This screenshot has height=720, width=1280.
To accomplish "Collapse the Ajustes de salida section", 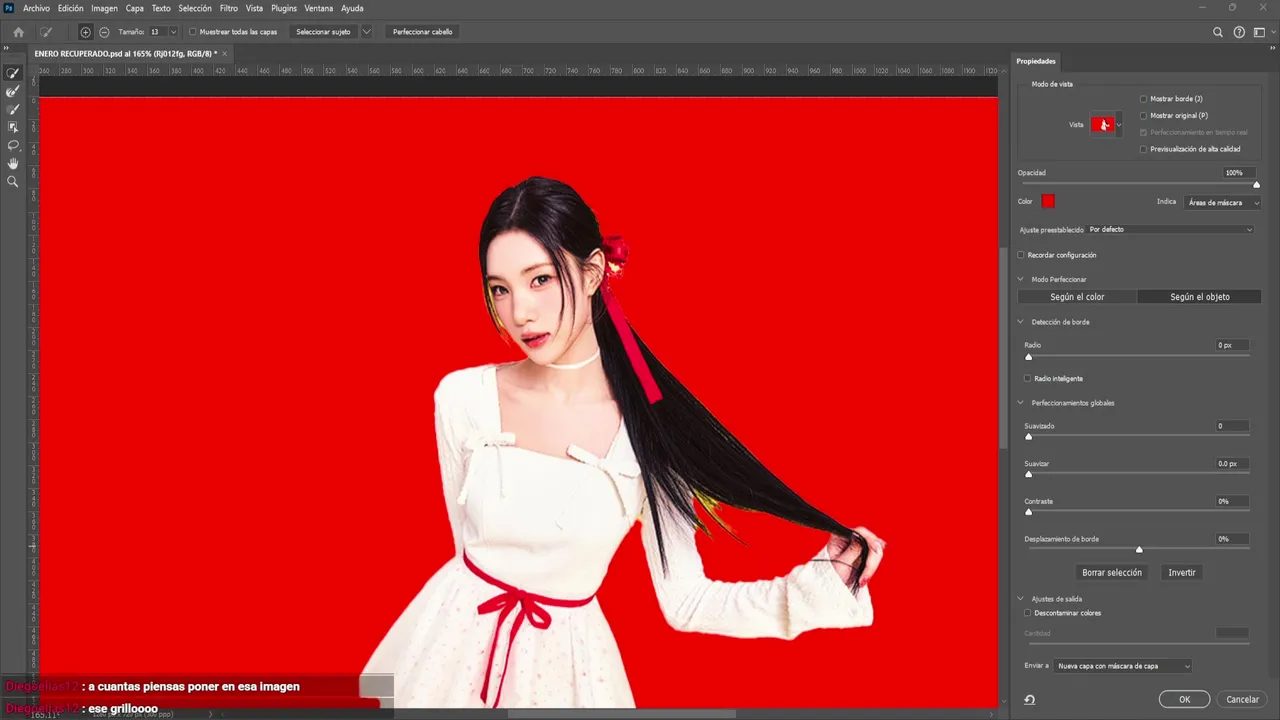I will pyautogui.click(x=1021, y=599).
